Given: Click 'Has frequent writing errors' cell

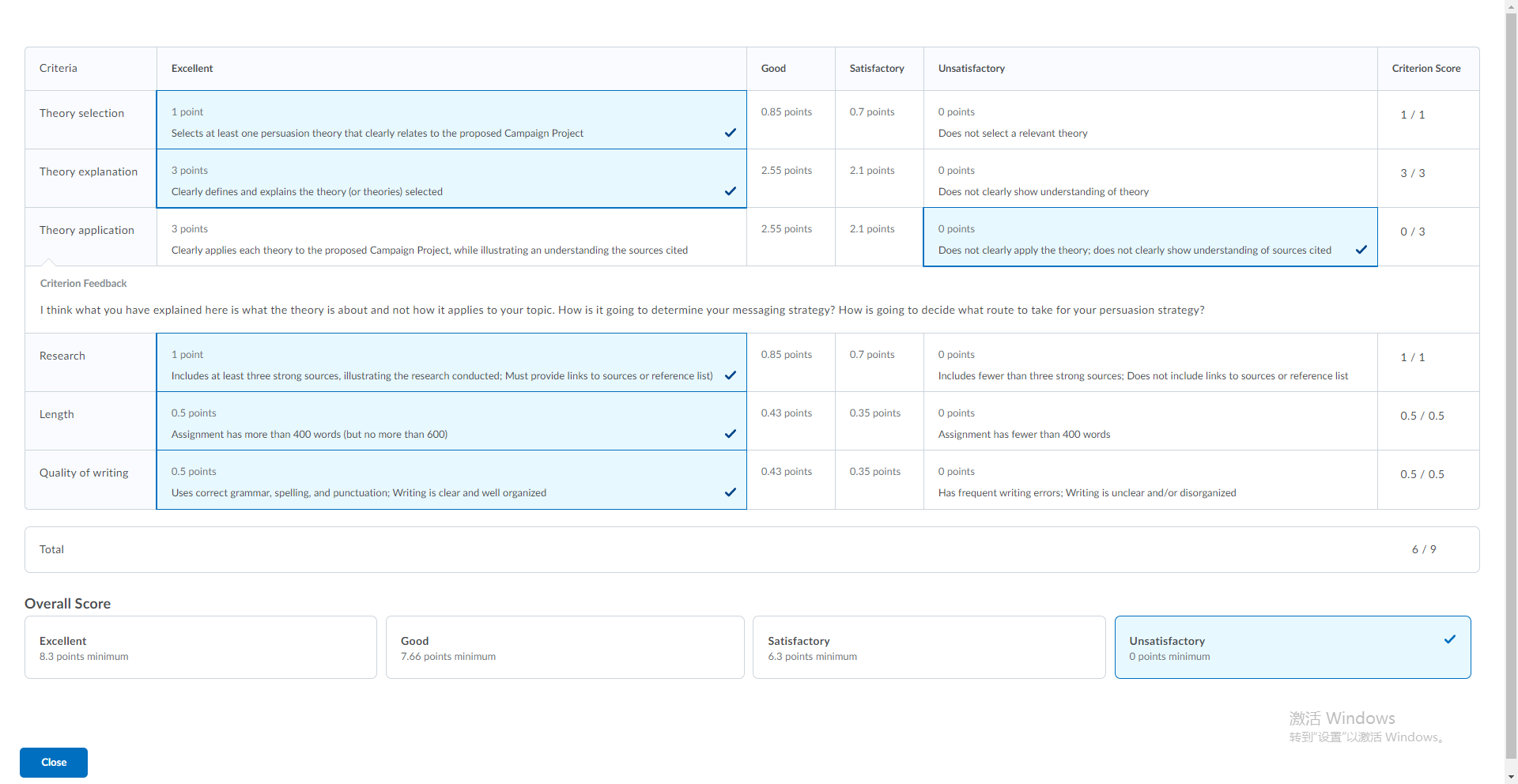Looking at the screenshot, I should point(1150,480).
